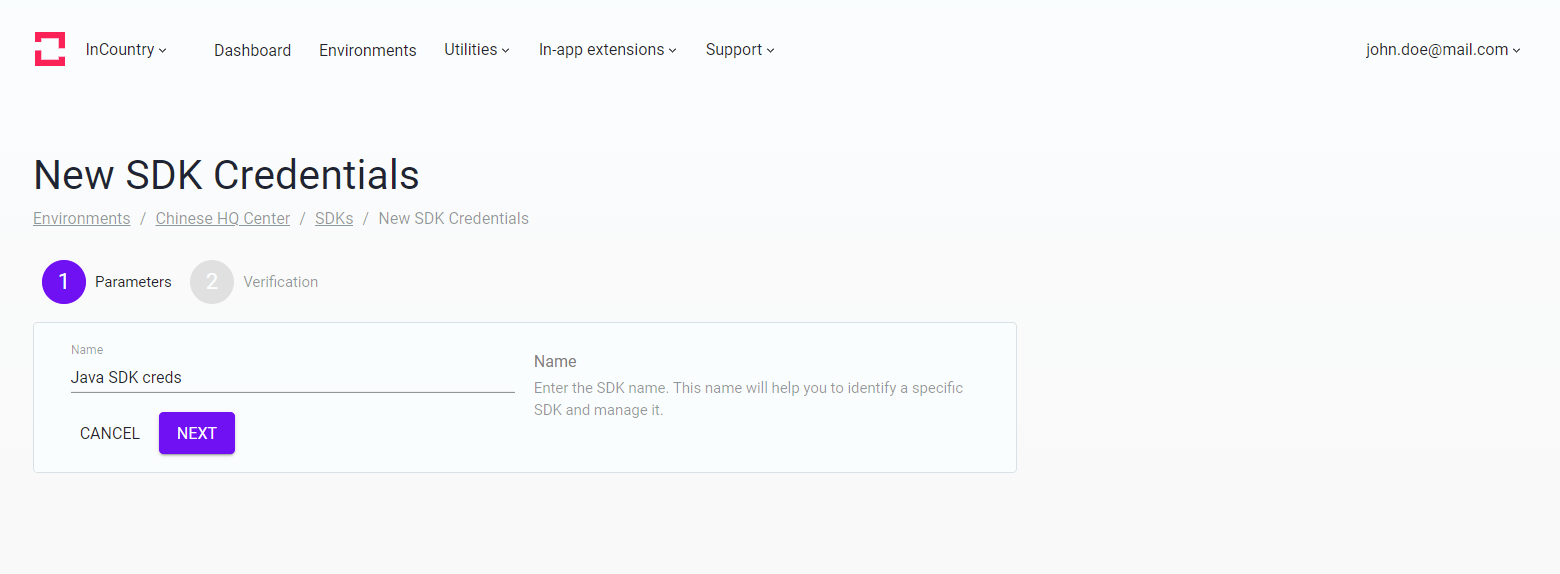The image size is (1560, 574).
Task: Navigate to Chinese HQ Center breadcrumb
Action: 223,218
